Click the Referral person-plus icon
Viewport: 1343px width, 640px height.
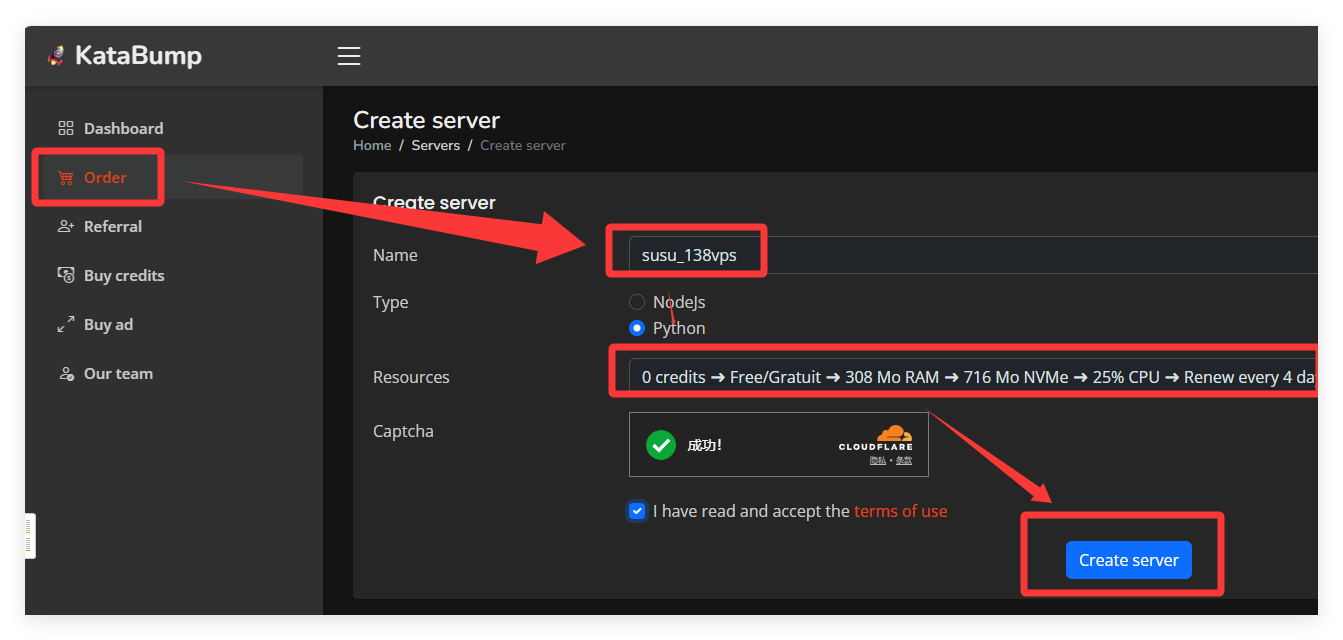(66, 226)
